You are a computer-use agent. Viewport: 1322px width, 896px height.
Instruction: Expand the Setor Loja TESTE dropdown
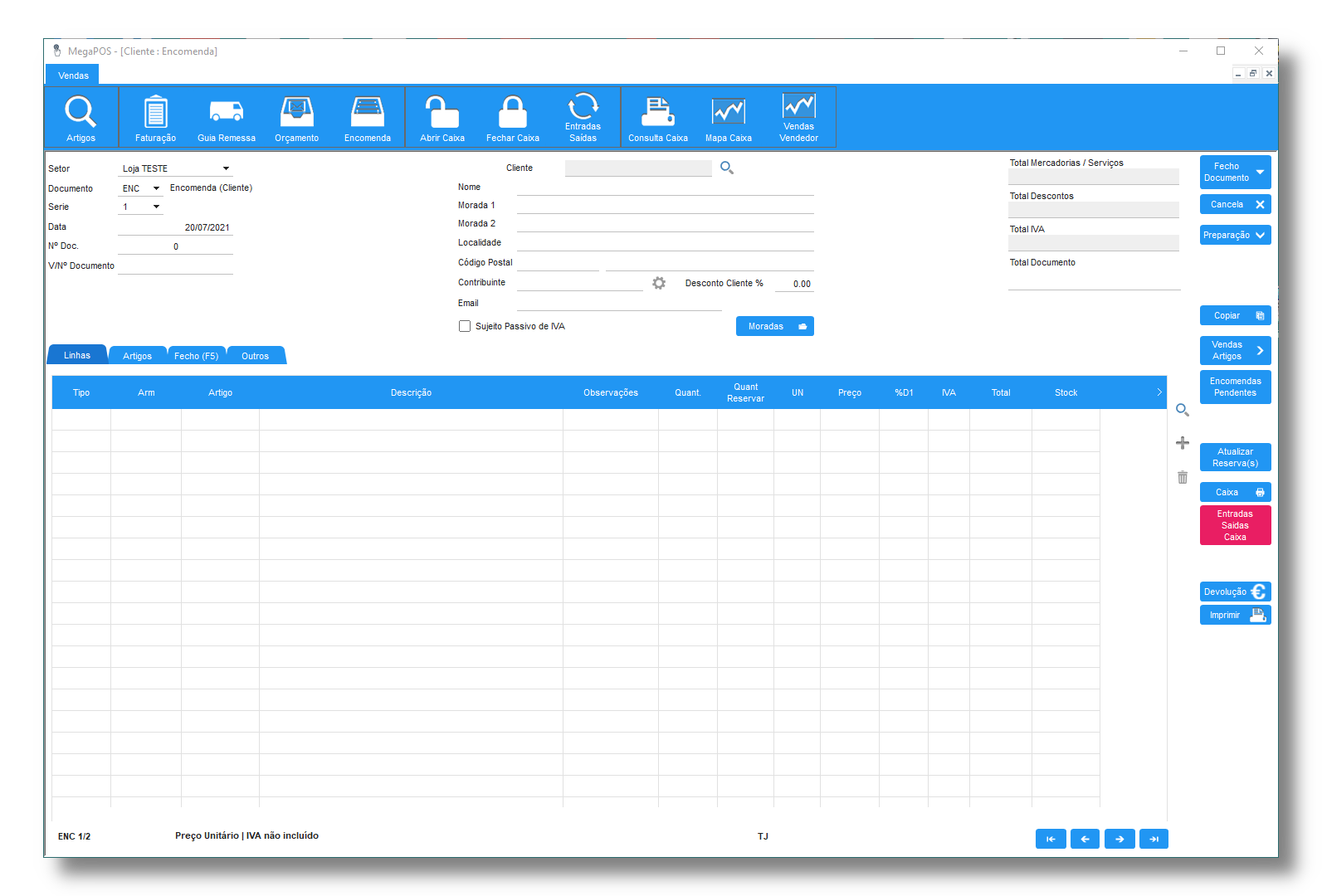tap(226, 168)
